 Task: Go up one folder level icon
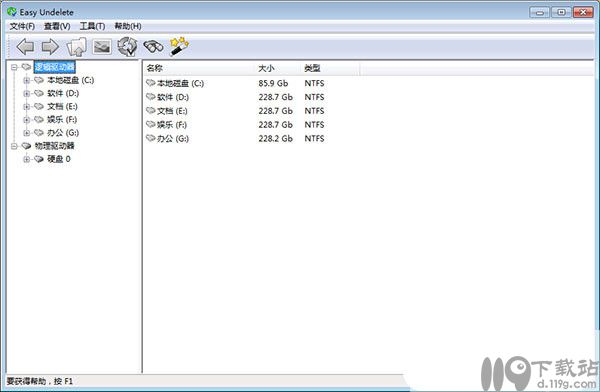(77, 47)
